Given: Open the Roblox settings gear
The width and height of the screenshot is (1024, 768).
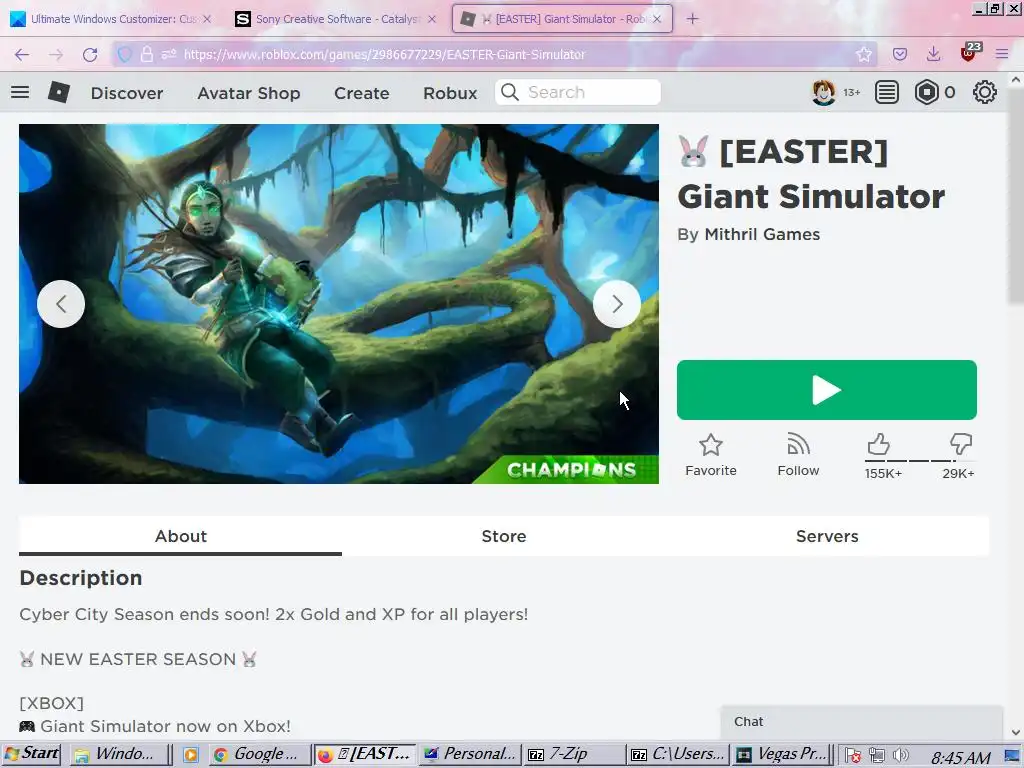Looking at the screenshot, I should pyautogui.click(x=984, y=92).
